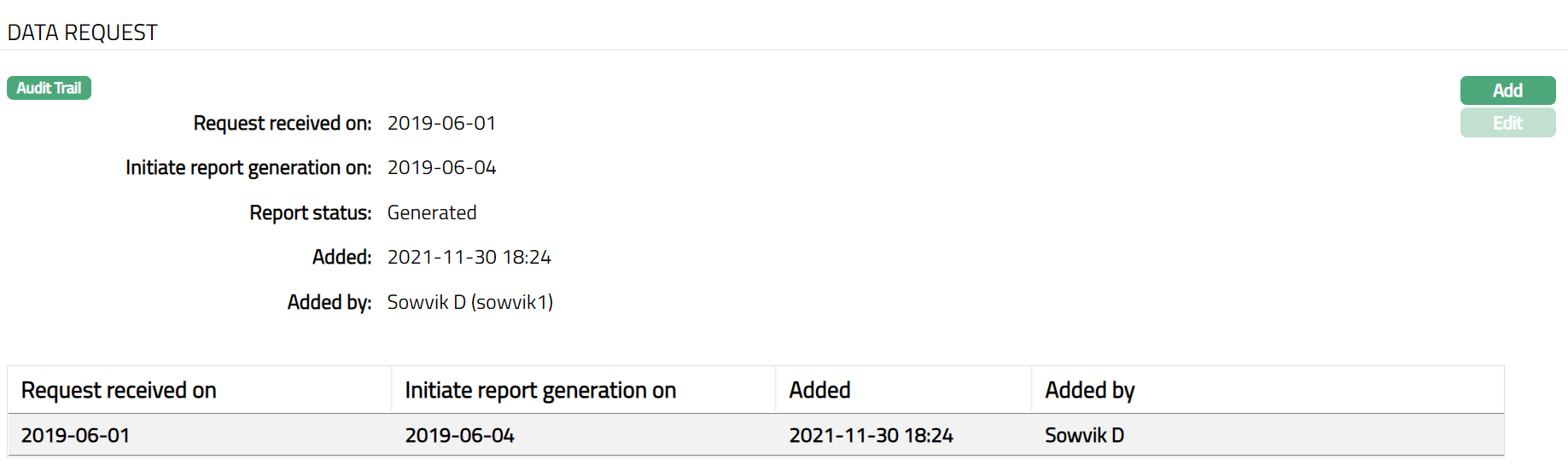The width and height of the screenshot is (1568, 471).
Task: Select the 2019-06-01 cell in table row
Action: pyautogui.click(x=75, y=435)
